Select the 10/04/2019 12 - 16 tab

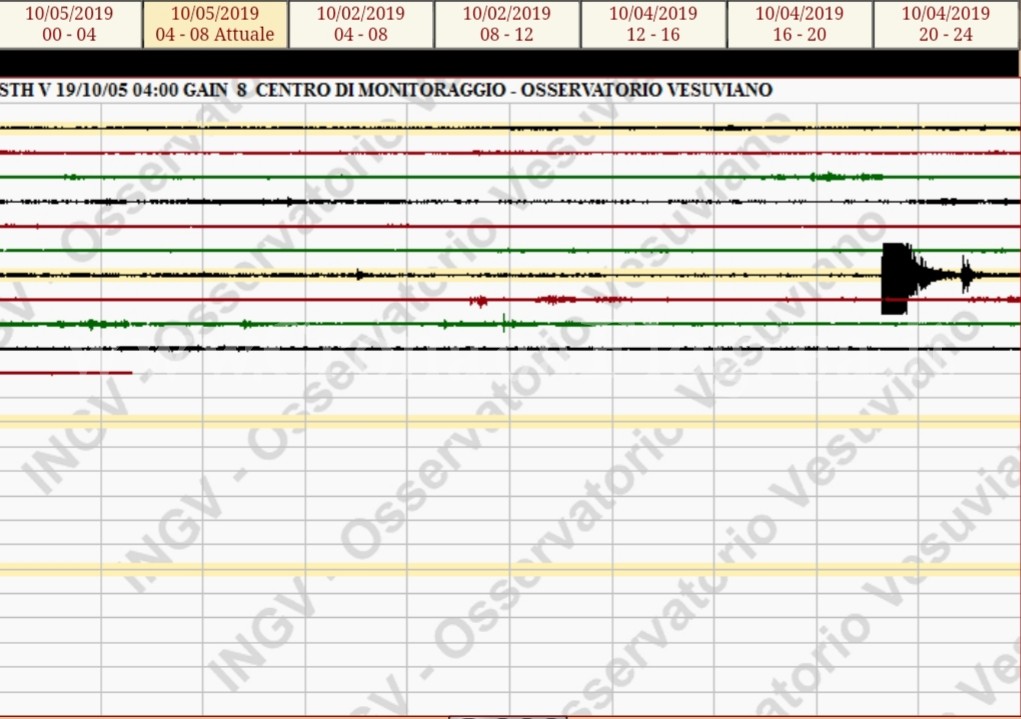click(653, 24)
